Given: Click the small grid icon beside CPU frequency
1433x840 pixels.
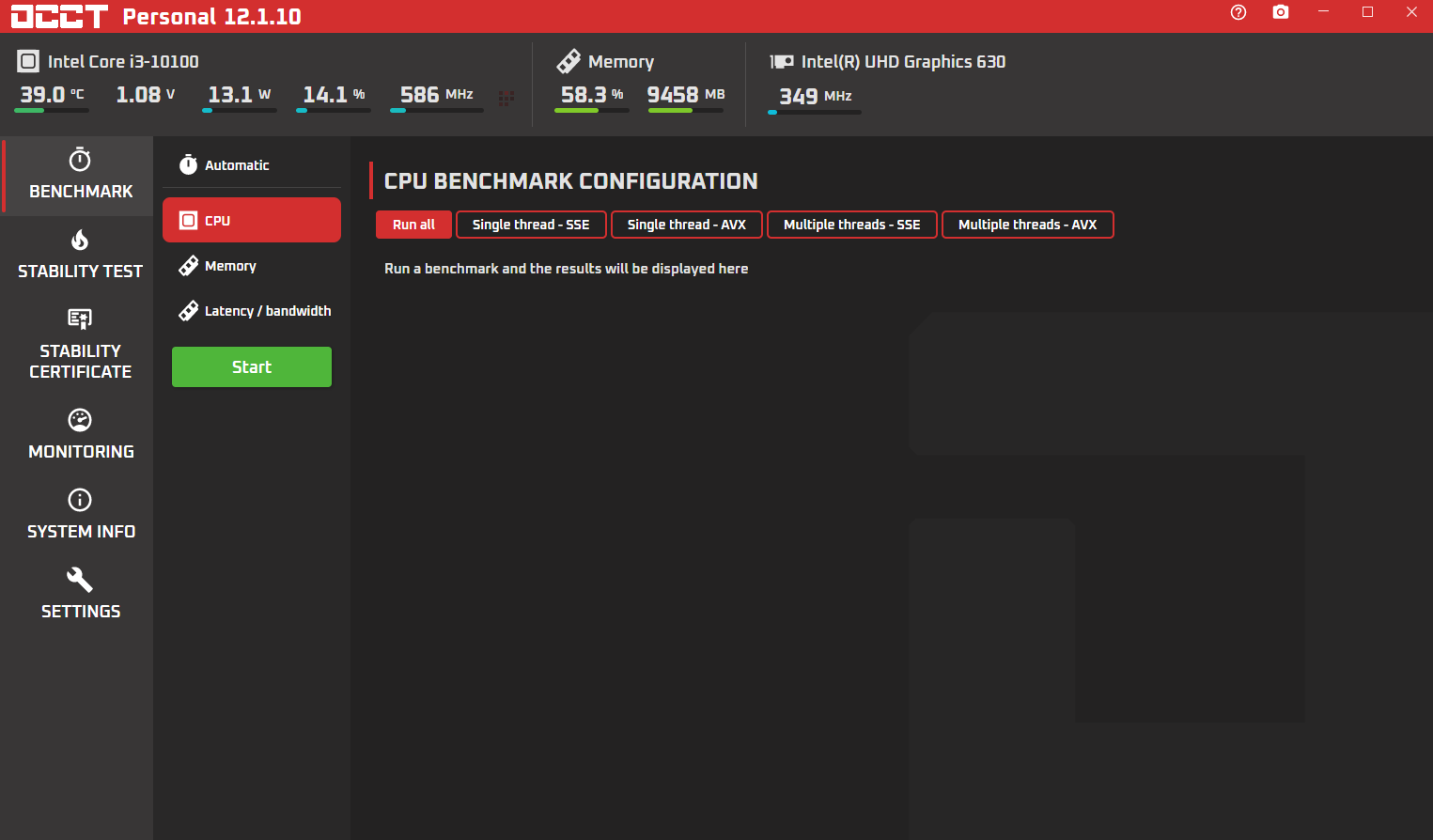Looking at the screenshot, I should pos(506,98).
